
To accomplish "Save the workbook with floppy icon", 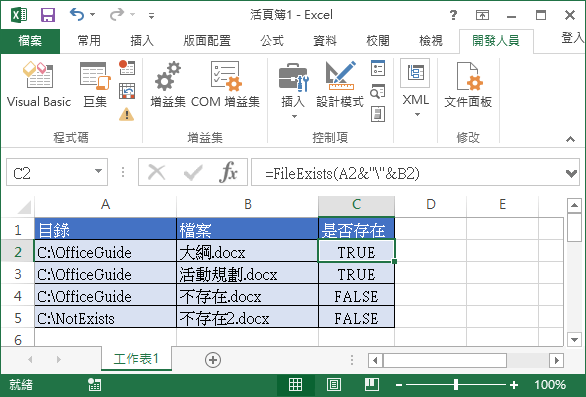I will coord(48,15).
